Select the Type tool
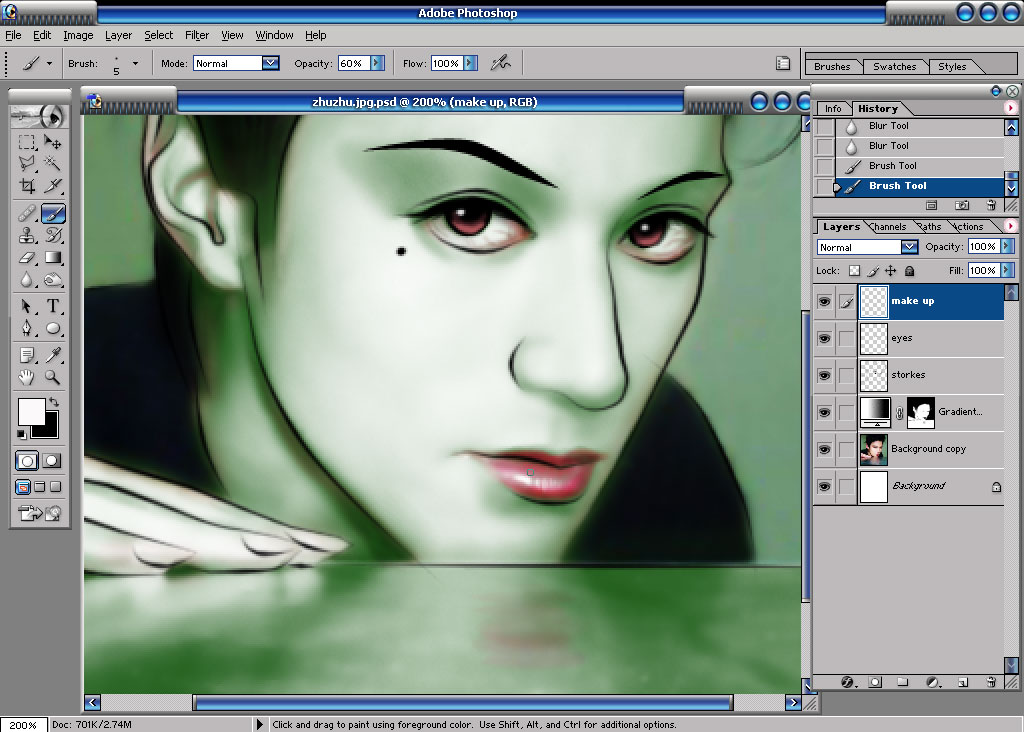 pos(53,306)
